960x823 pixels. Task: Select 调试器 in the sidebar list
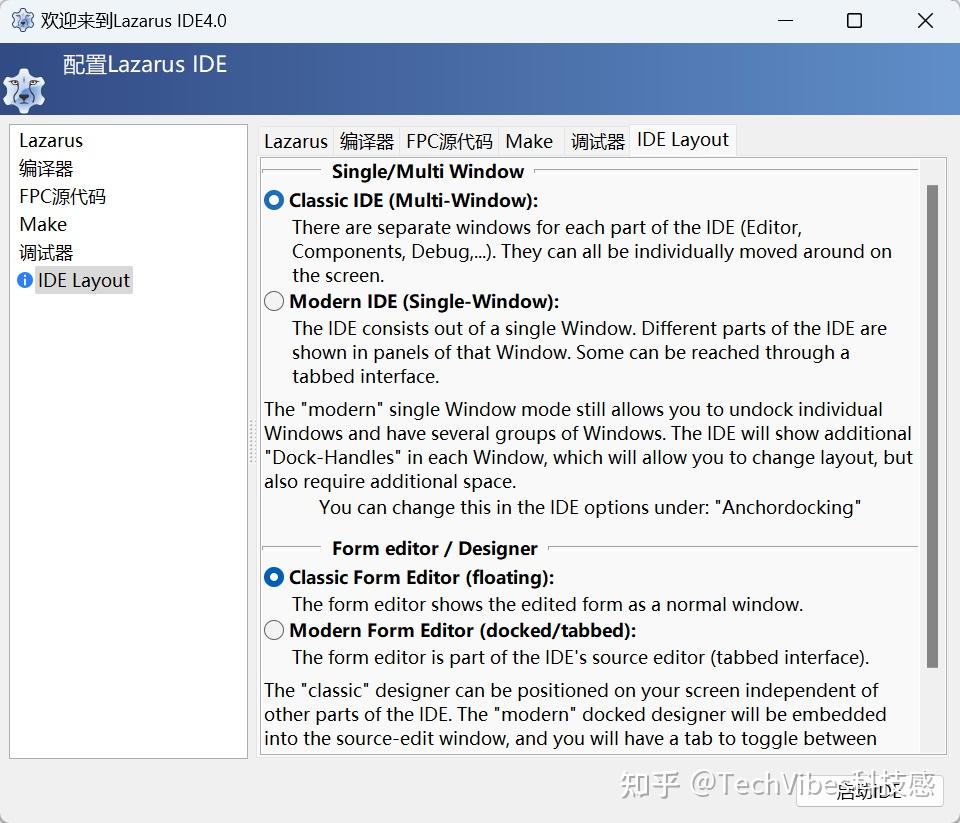coord(46,252)
